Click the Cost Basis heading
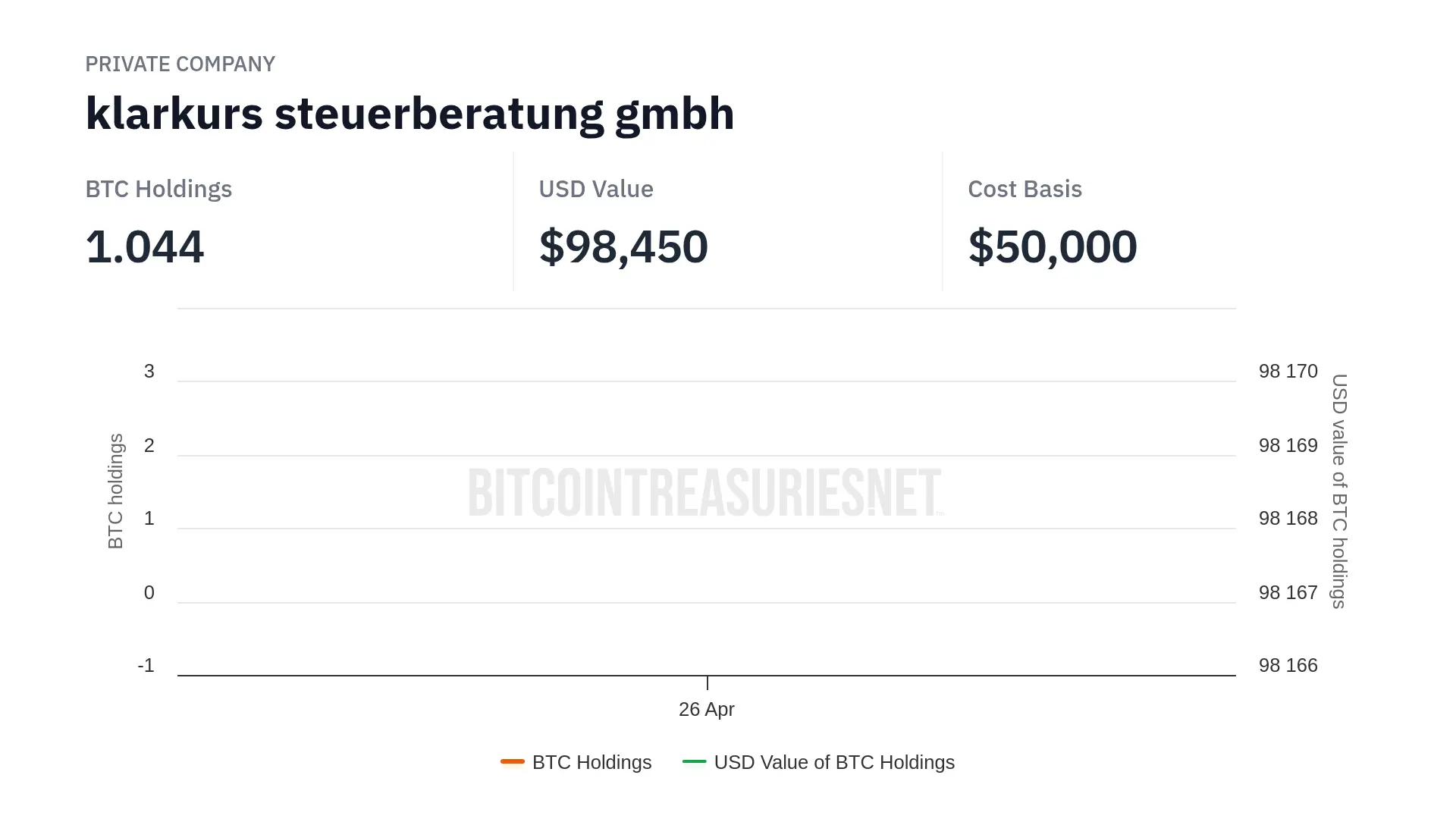The image size is (1456, 819). click(x=1025, y=189)
